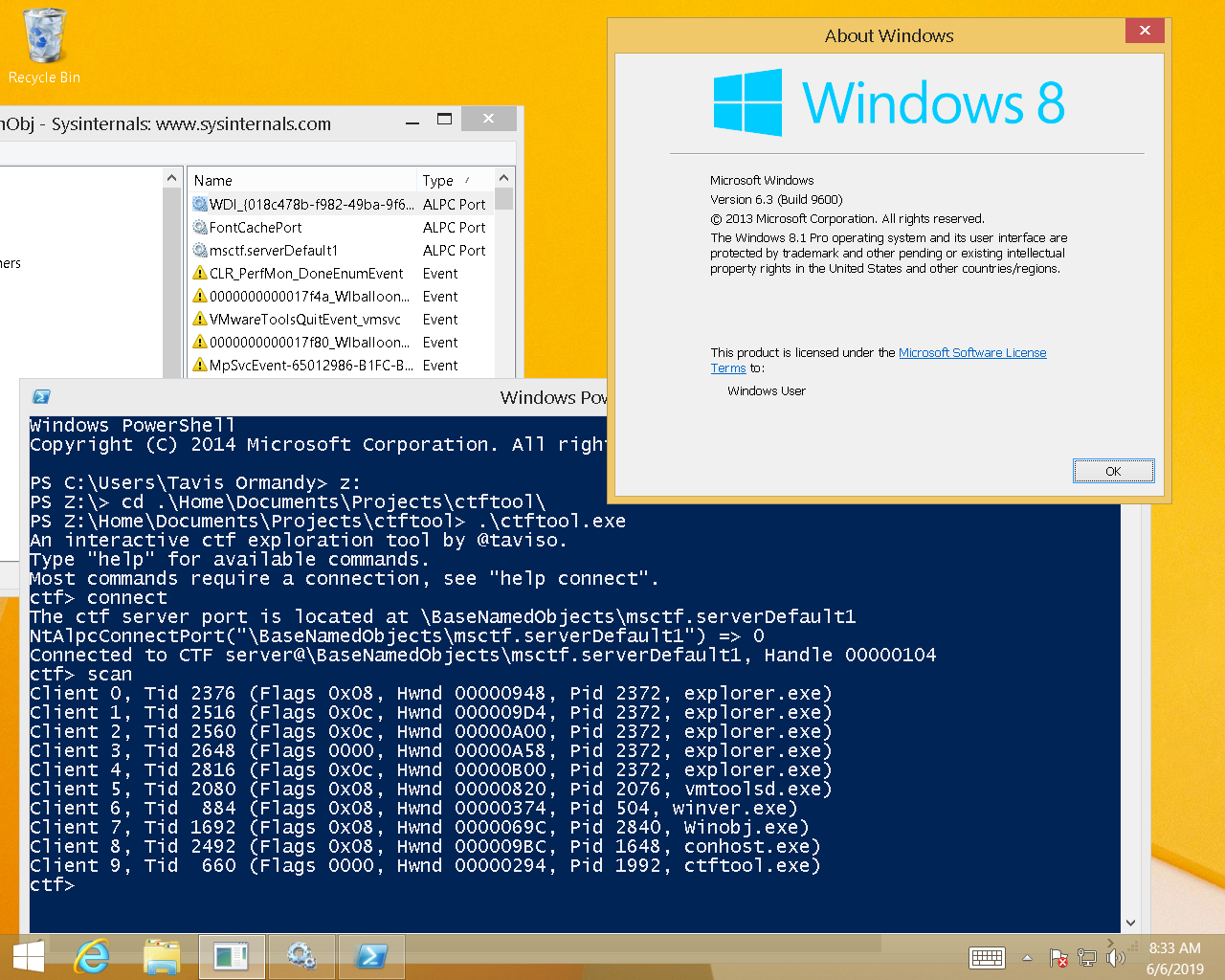The height and width of the screenshot is (980, 1225).
Task: Launch Internet Explorer from the taskbar
Action: (x=93, y=956)
